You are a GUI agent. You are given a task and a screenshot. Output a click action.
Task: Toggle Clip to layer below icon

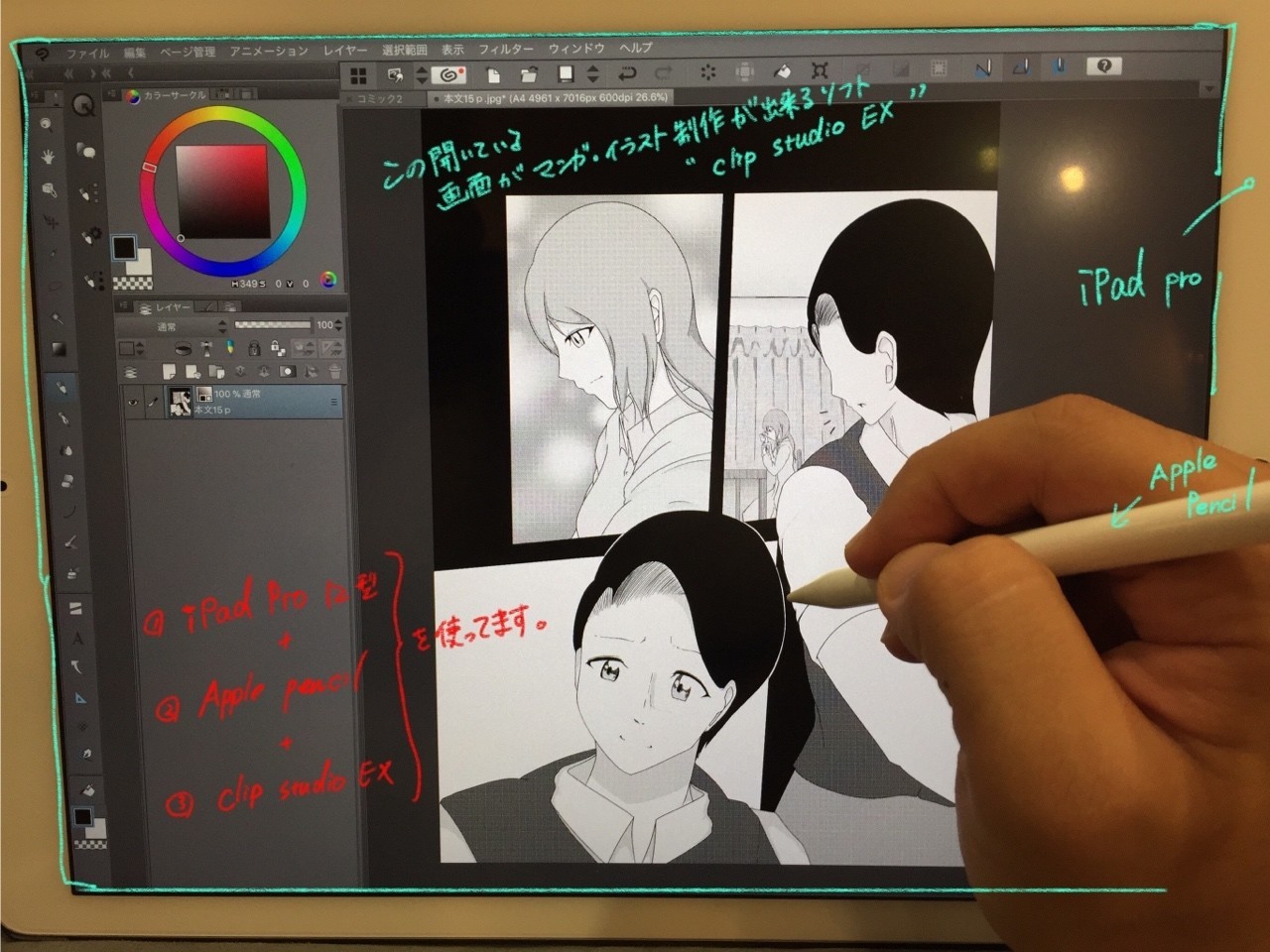[183, 348]
